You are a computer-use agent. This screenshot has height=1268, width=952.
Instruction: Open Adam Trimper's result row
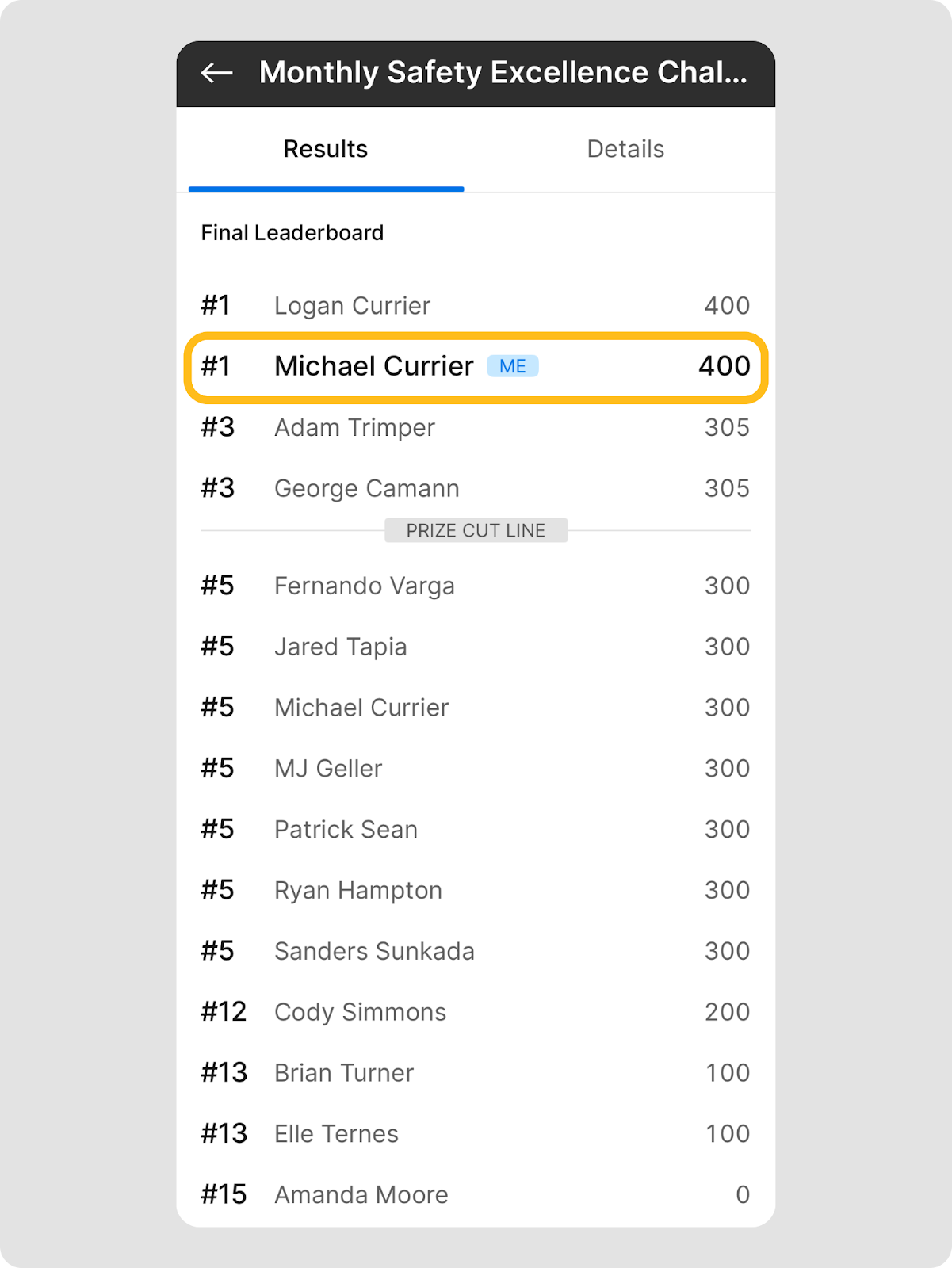[476, 428]
